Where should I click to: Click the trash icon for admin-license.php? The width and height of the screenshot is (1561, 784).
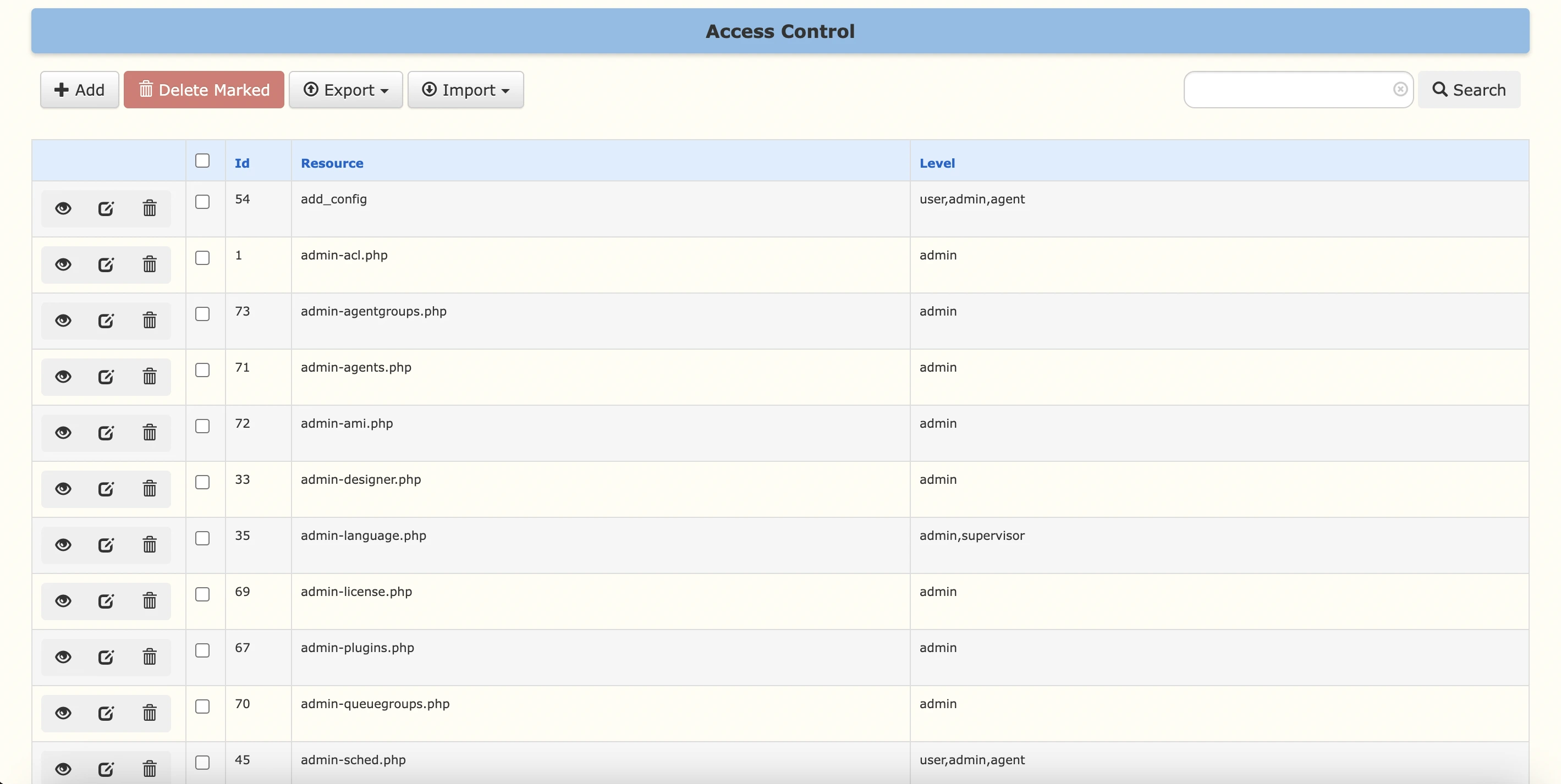149,600
